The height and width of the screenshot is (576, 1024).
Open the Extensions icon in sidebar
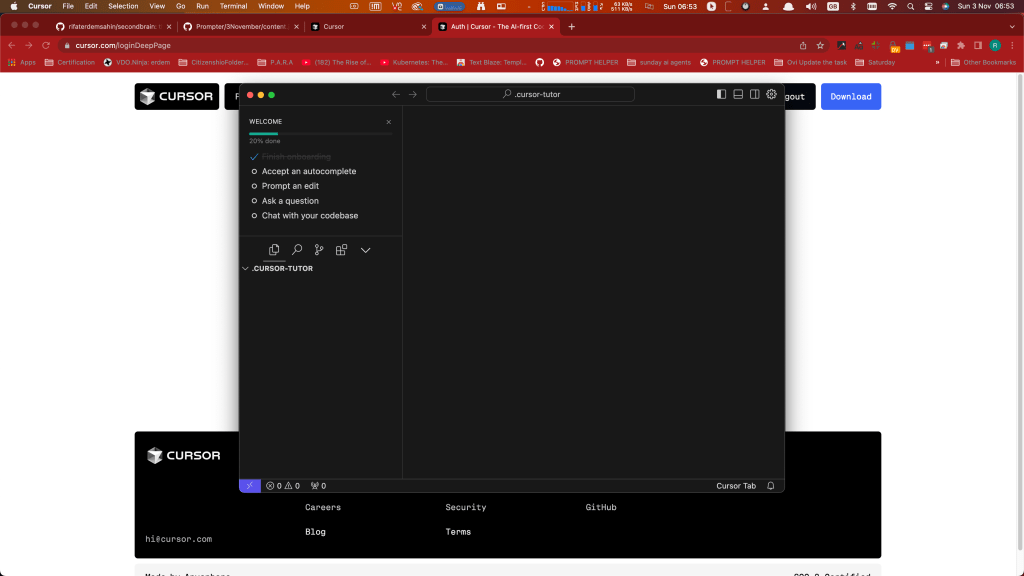point(341,249)
